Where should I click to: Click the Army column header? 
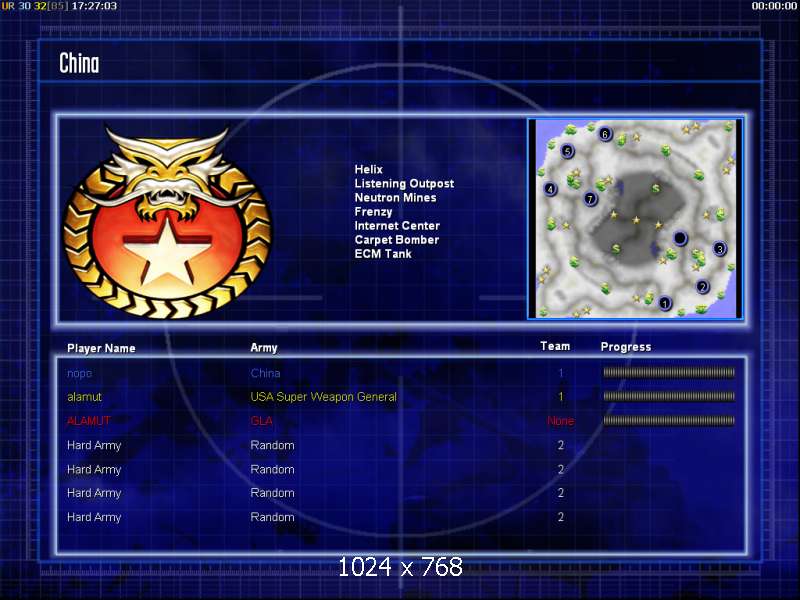click(264, 348)
